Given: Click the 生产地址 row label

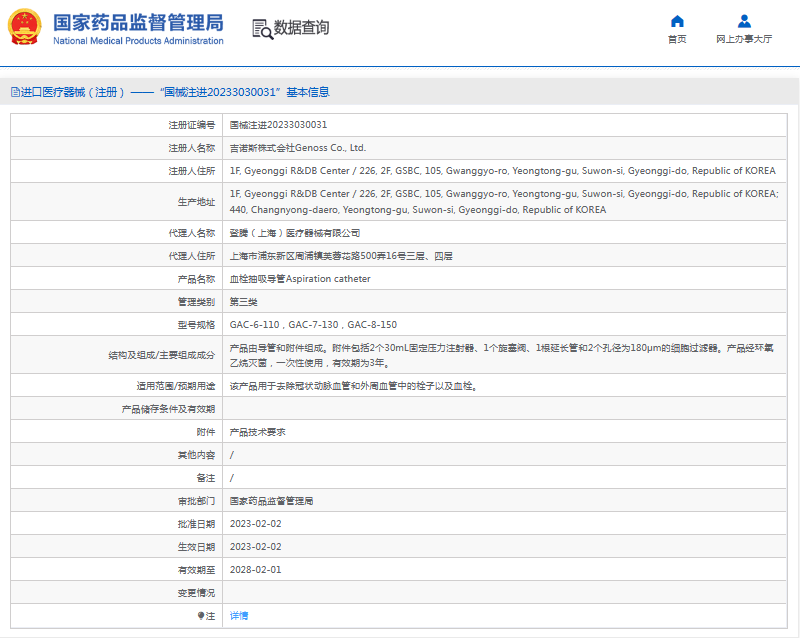Looking at the screenshot, I should (196, 202).
